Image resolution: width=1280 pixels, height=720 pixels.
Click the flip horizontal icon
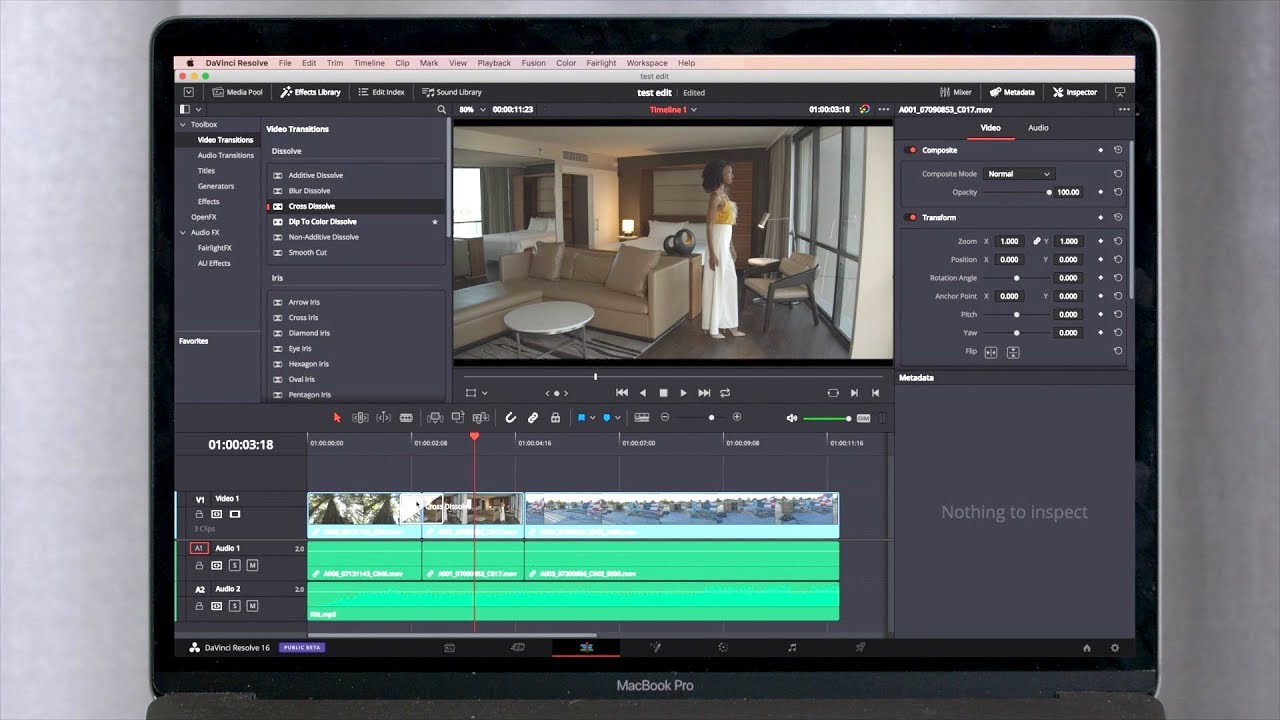click(991, 352)
